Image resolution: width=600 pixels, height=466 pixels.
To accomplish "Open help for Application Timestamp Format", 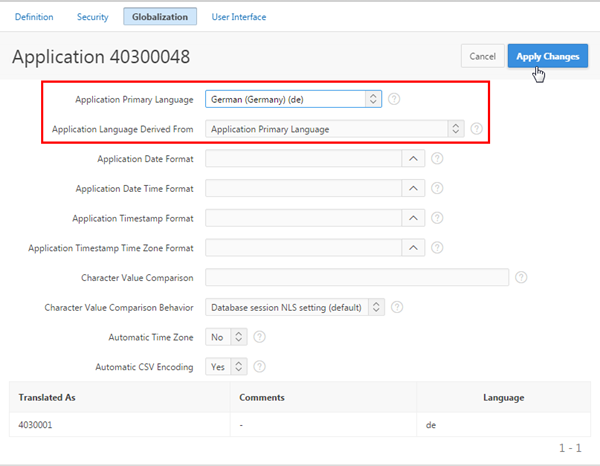I will [437, 217].
